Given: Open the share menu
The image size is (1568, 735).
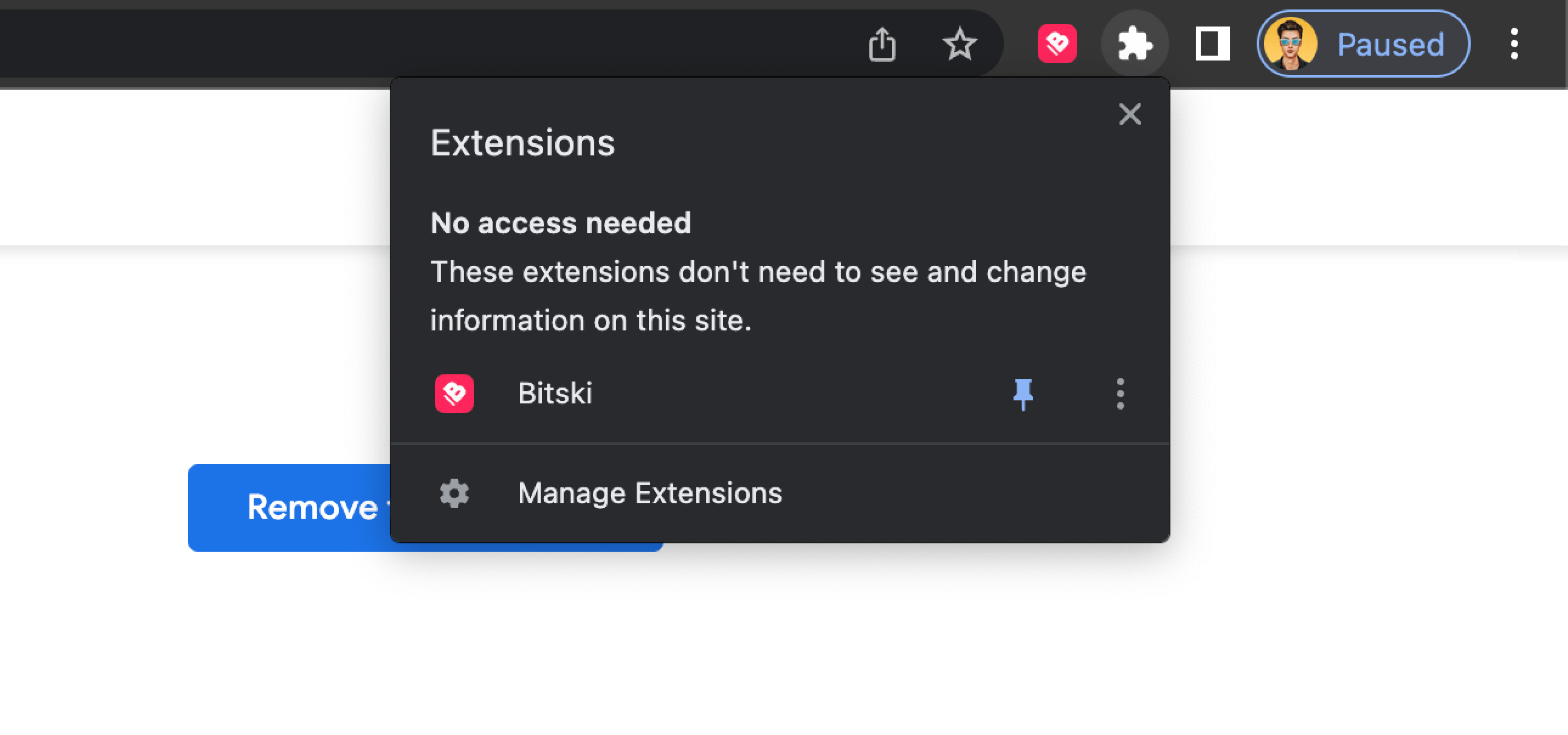Looking at the screenshot, I should coord(882,43).
